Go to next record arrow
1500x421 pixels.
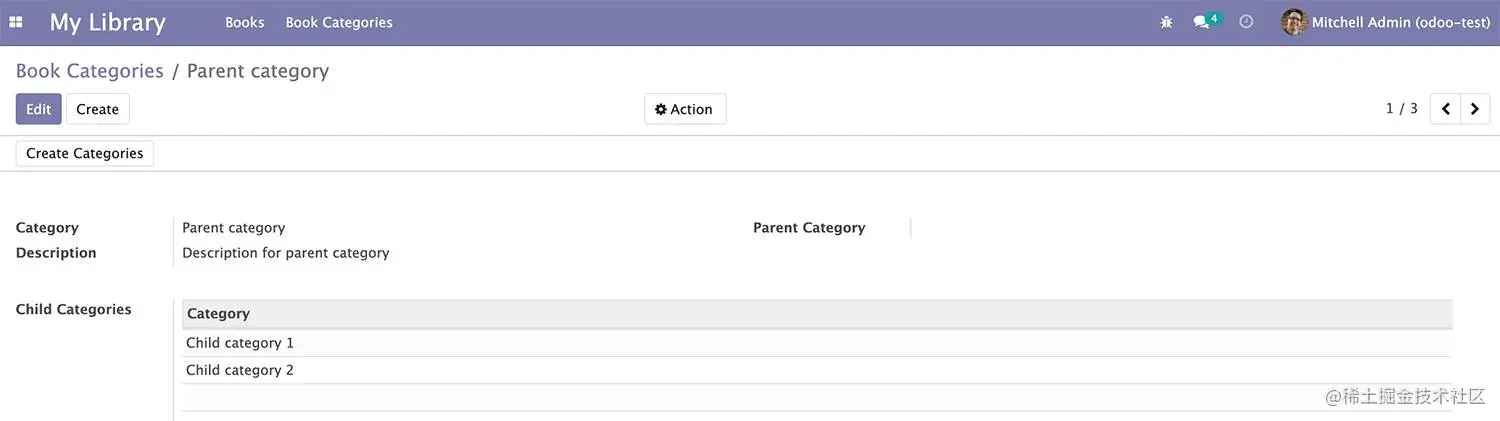[1475, 109]
